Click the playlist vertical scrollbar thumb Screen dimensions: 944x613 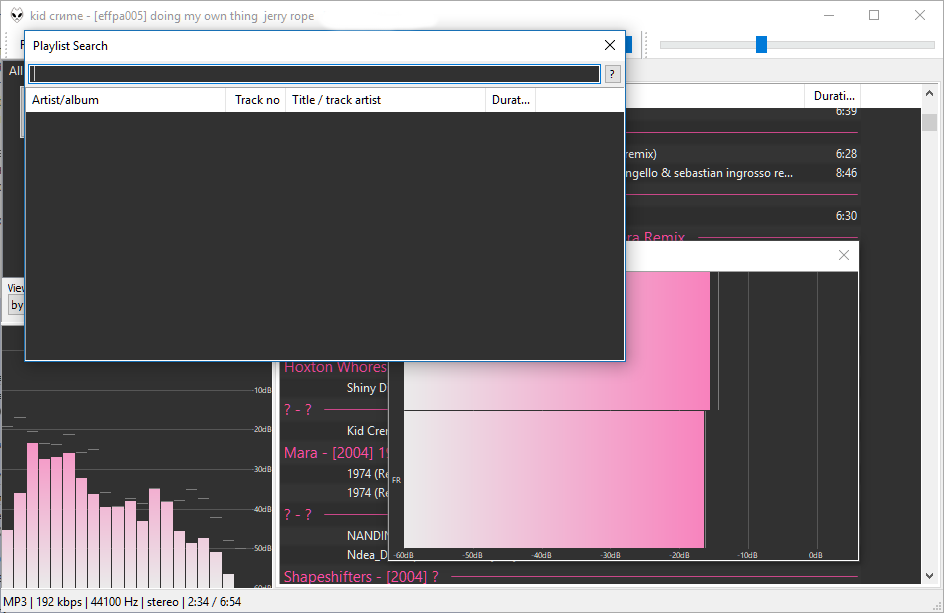(x=929, y=122)
